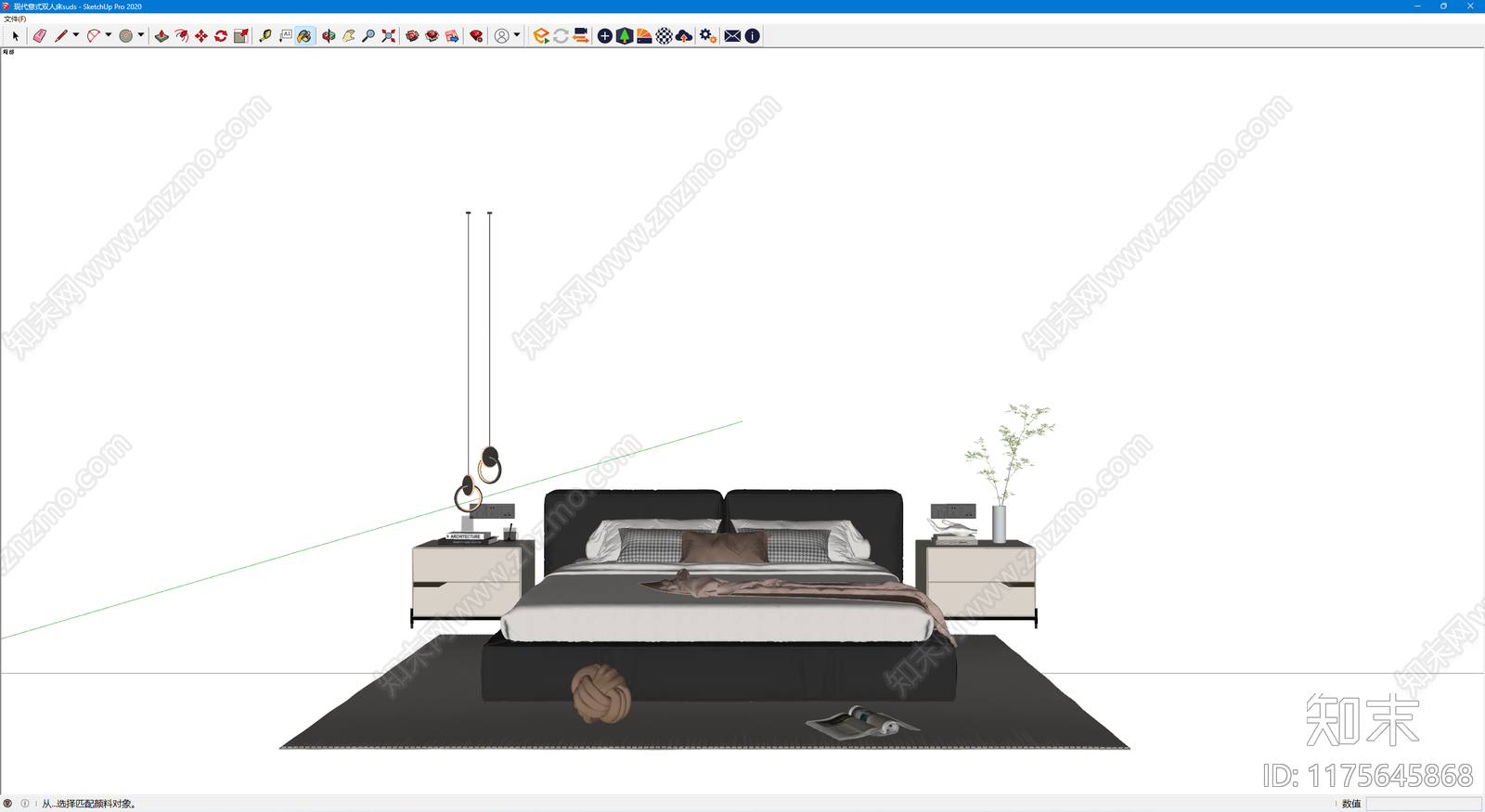Screen dimensions: 1485x812
Task: Click the Zoom Extents tool
Action: (x=389, y=36)
